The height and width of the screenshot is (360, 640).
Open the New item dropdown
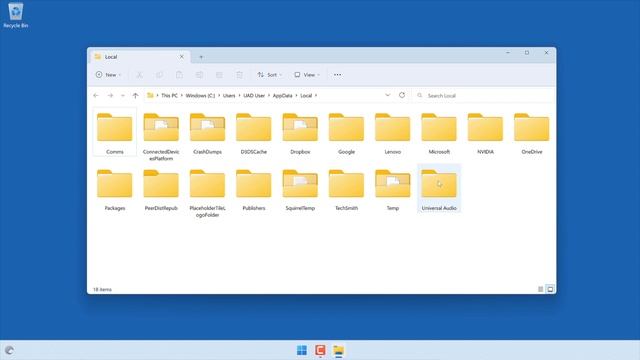pyautogui.click(x=108, y=75)
